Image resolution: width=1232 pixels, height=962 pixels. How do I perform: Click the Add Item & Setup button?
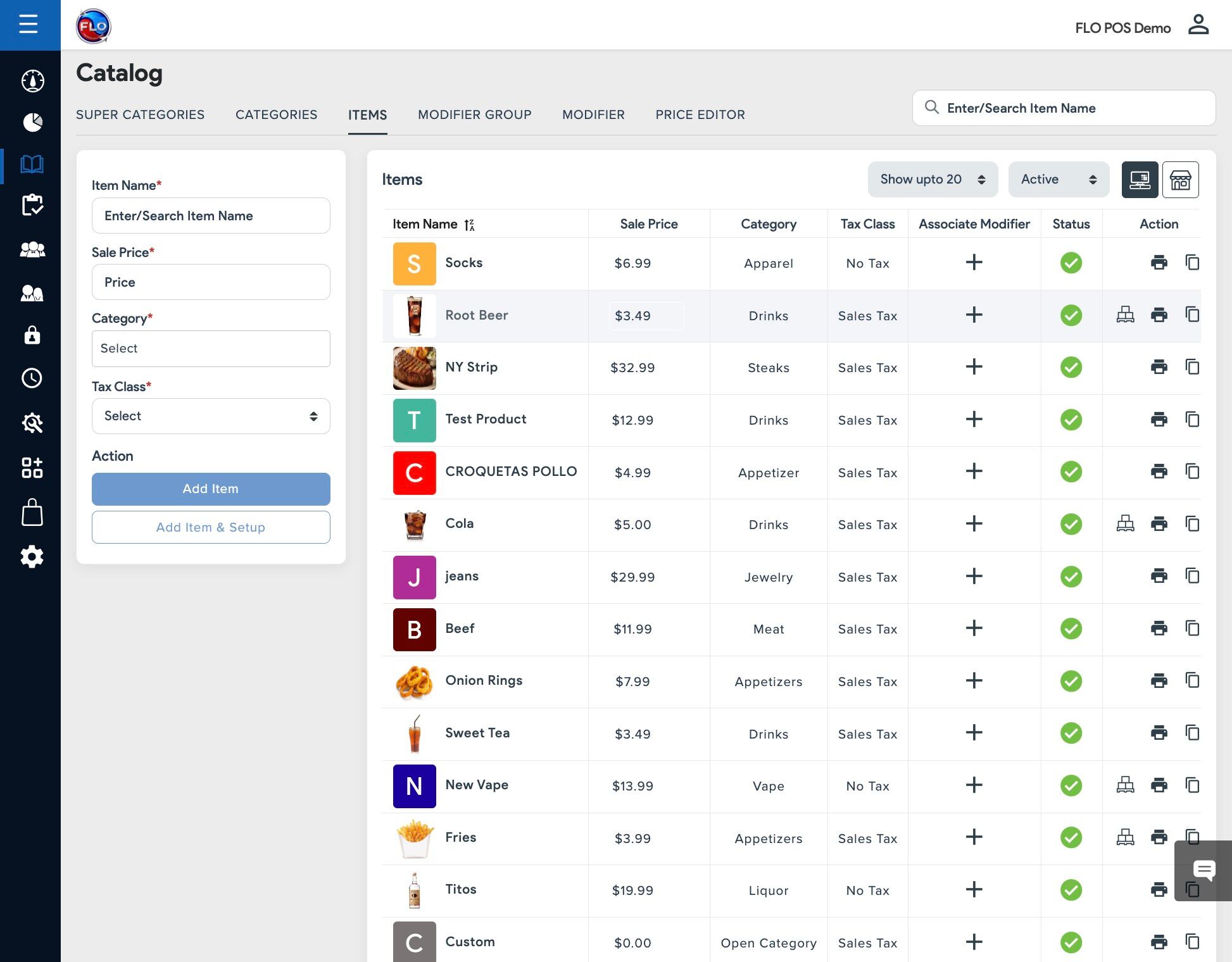pos(211,528)
